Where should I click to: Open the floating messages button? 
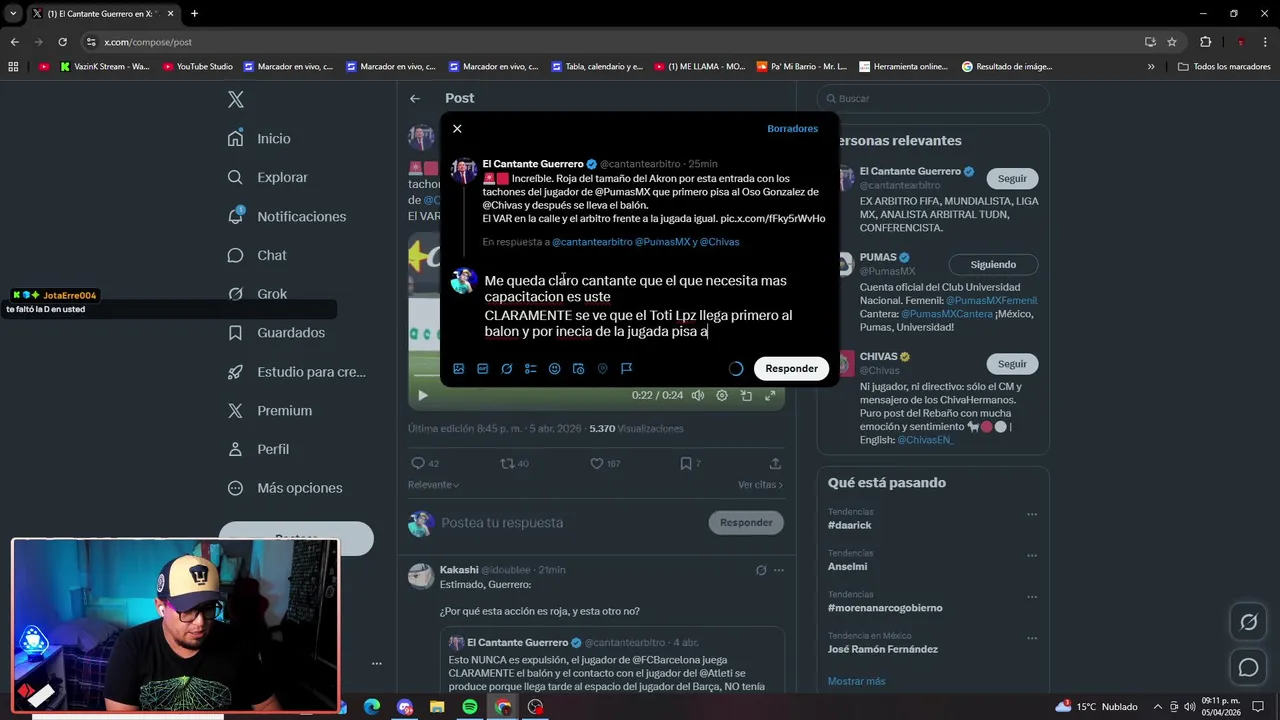pos(1248,667)
